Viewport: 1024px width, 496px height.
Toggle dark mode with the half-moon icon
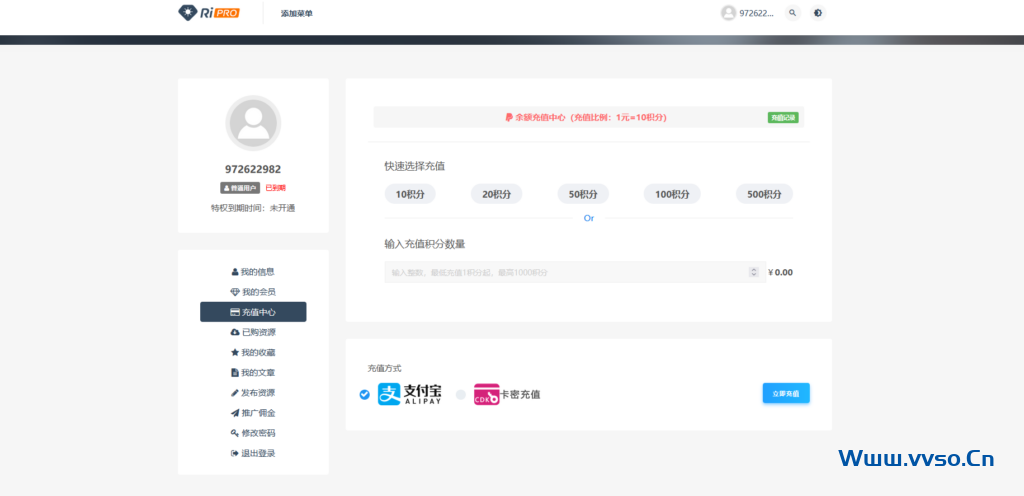pyautogui.click(x=818, y=13)
